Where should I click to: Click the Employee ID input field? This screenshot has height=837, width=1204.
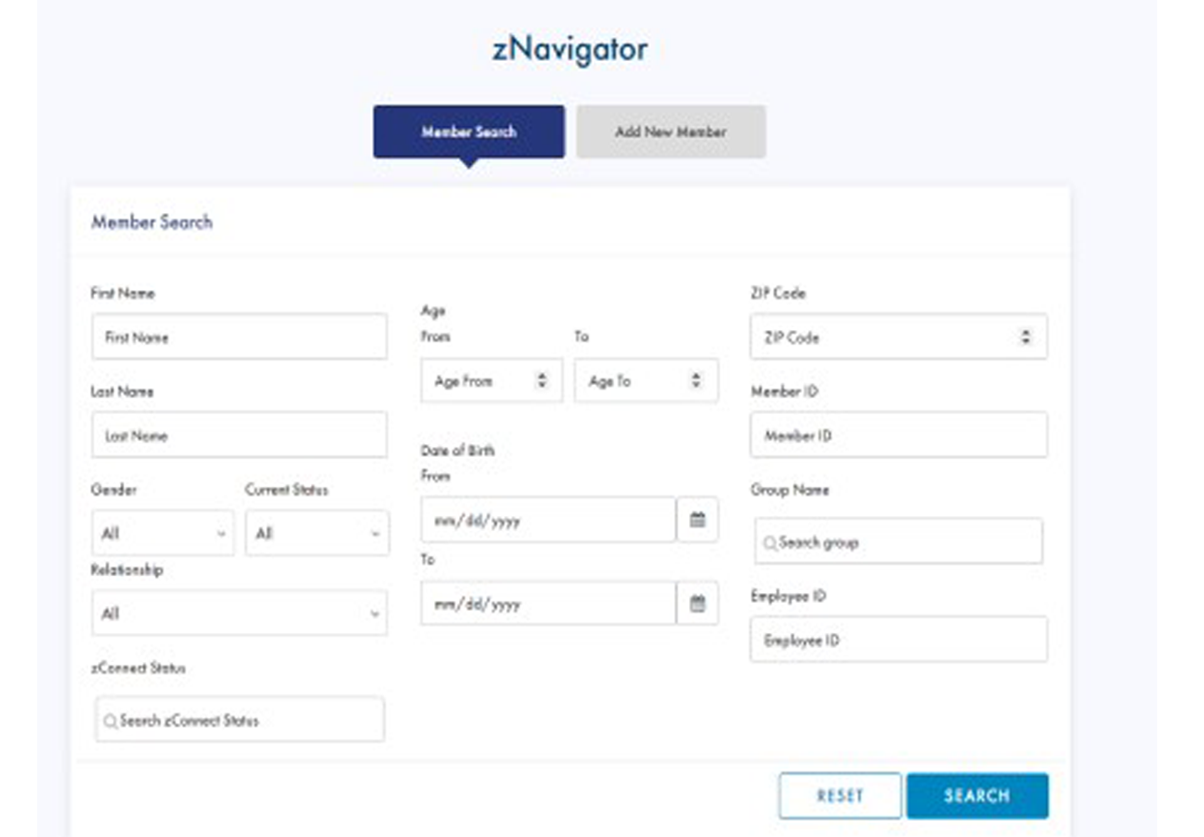(x=898, y=640)
